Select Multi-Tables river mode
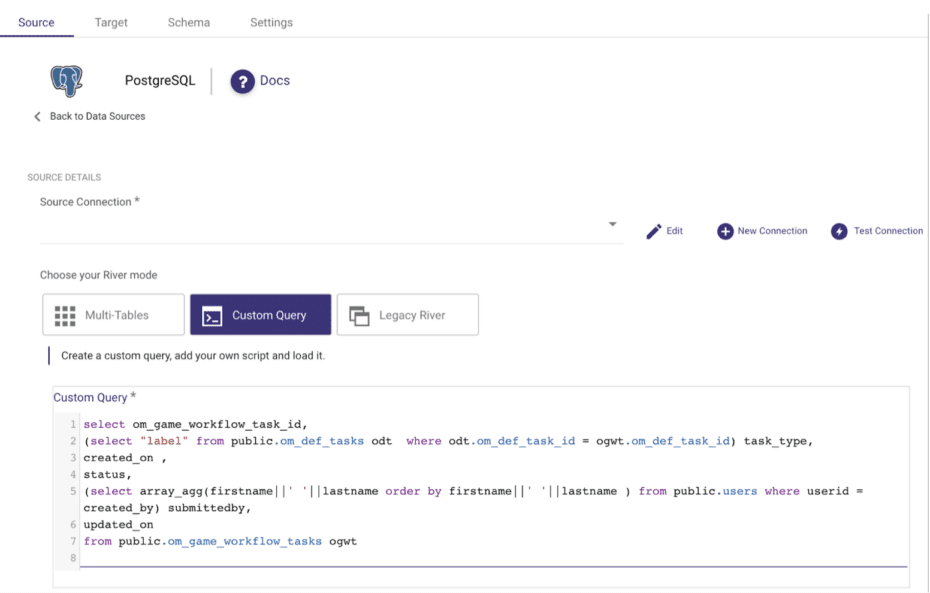Image resolution: width=930 pixels, height=593 pixels. (114, 315)
